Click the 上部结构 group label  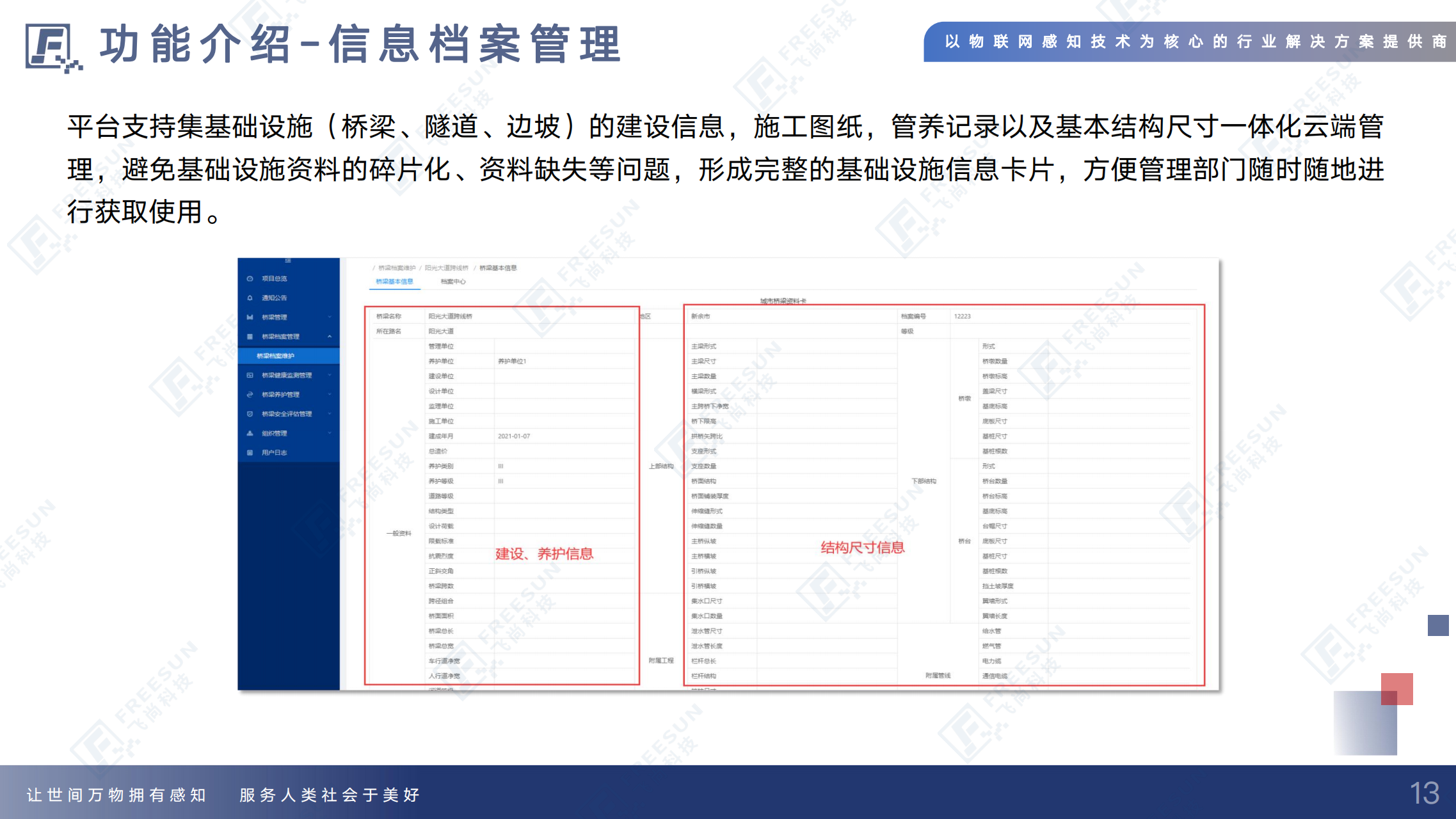click(x=661, y=466)
